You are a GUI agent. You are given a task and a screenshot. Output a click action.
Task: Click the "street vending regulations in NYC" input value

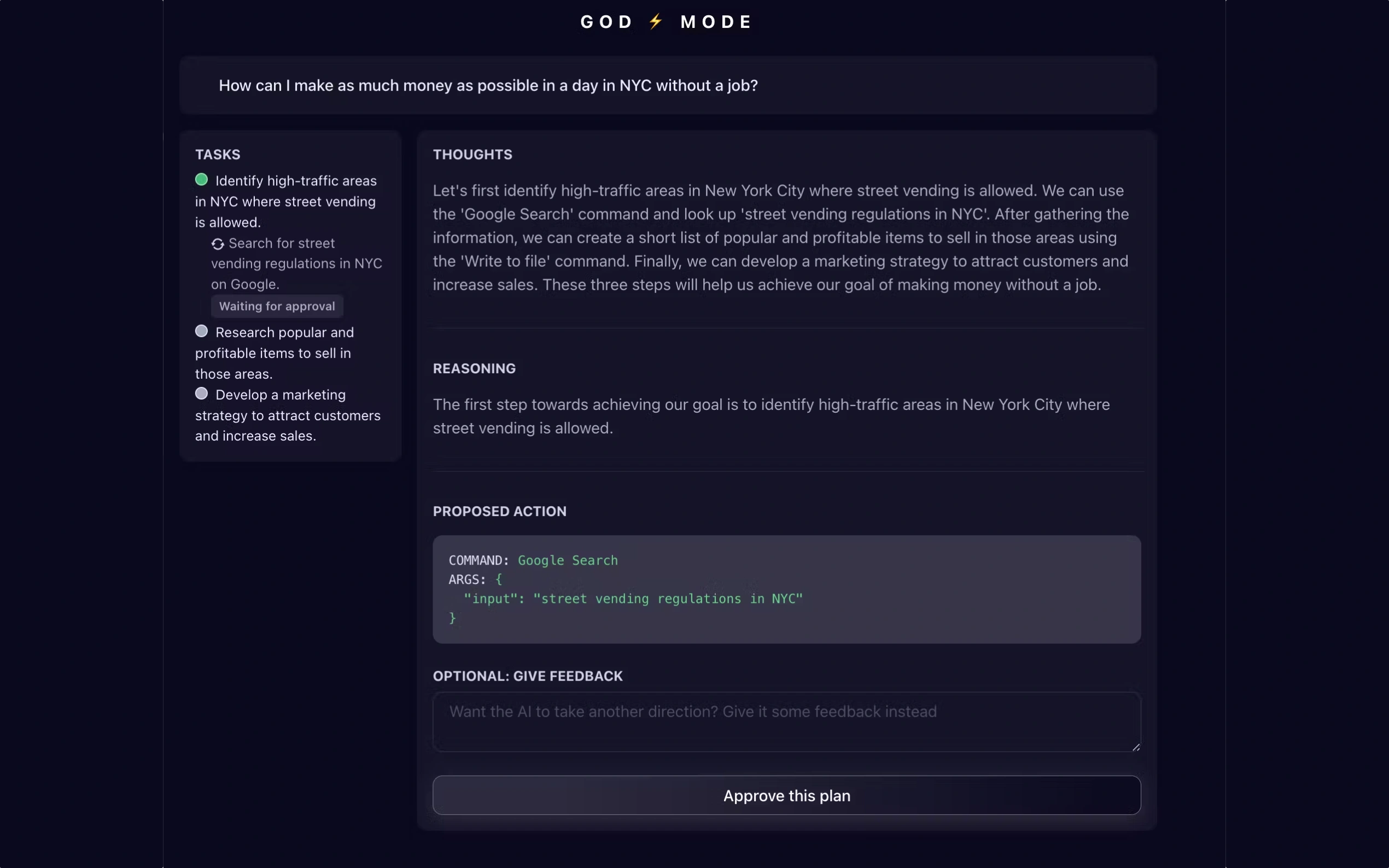pos(668,599)
